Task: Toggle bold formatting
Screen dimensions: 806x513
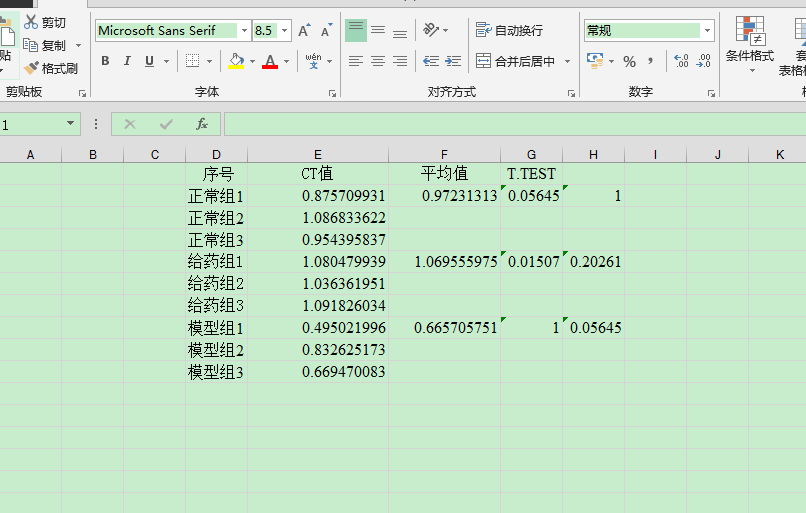Action: 105,61
